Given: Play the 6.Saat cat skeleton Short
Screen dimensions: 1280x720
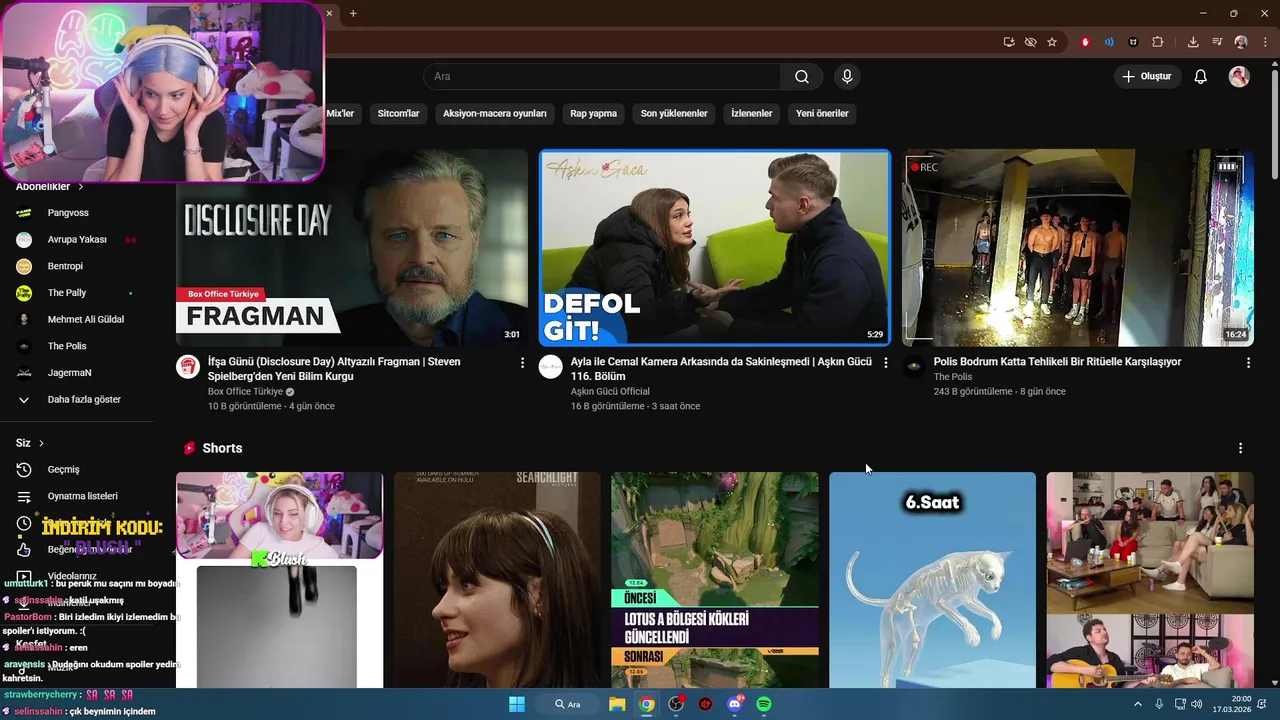Looking at the screenshot, I should pos(932,580).
